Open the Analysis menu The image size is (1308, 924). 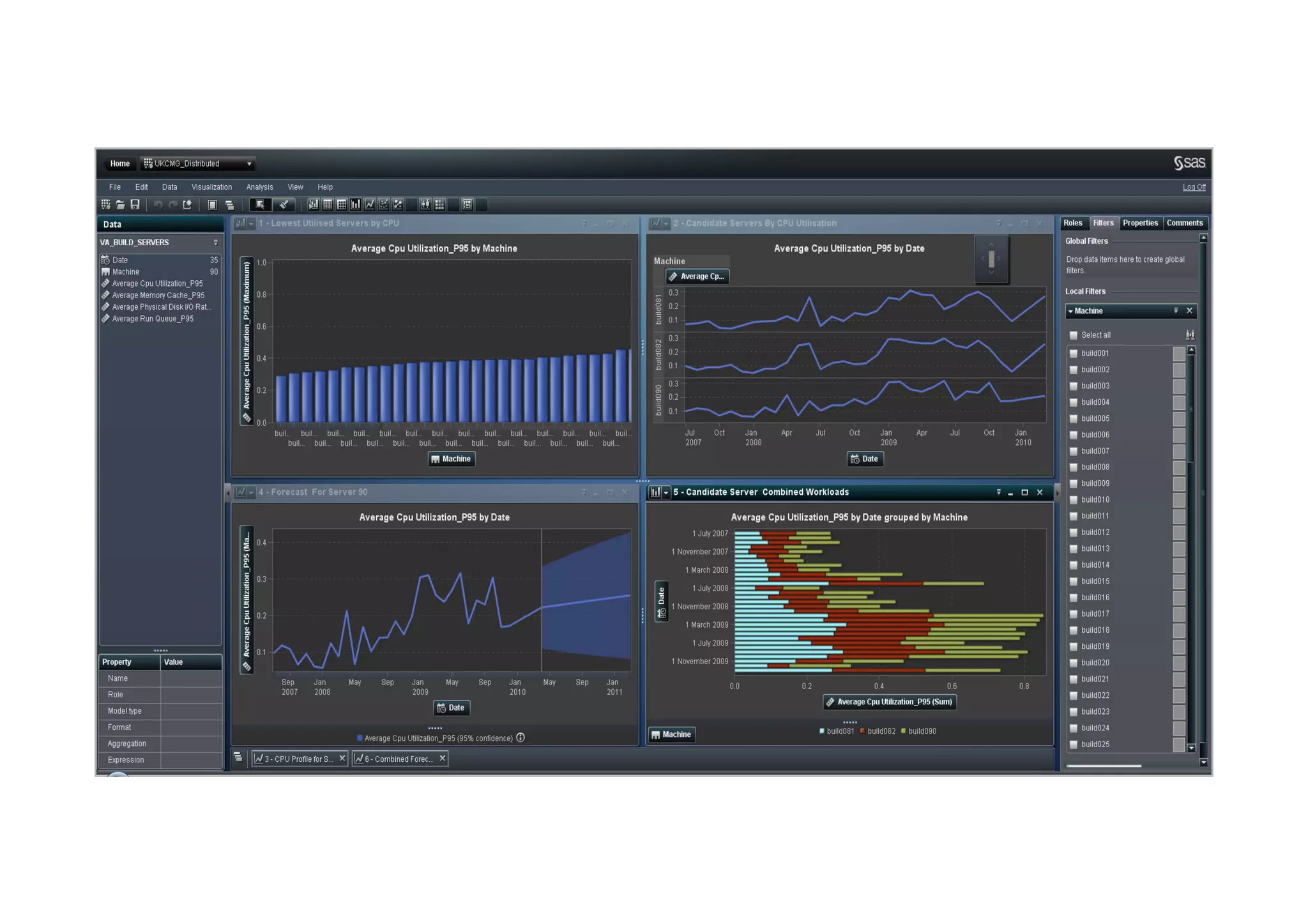[259, 187]
